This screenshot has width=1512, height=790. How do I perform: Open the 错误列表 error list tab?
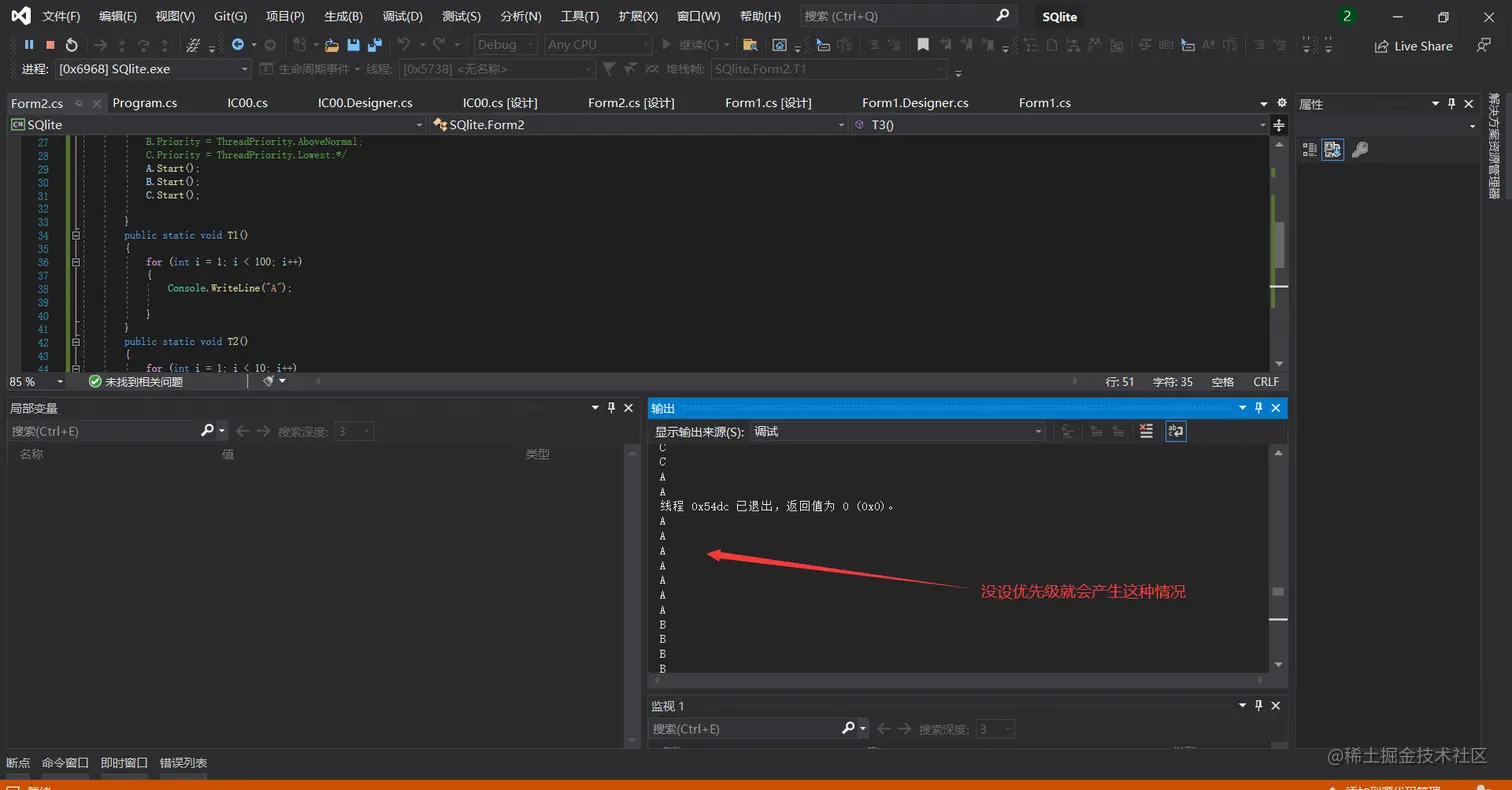(x=183, y=763)
